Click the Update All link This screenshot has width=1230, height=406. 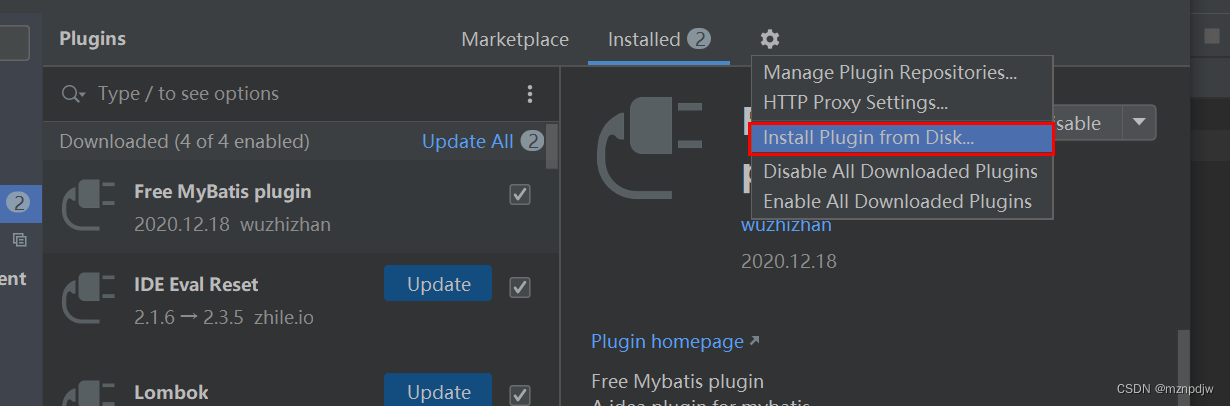point(467,141)
